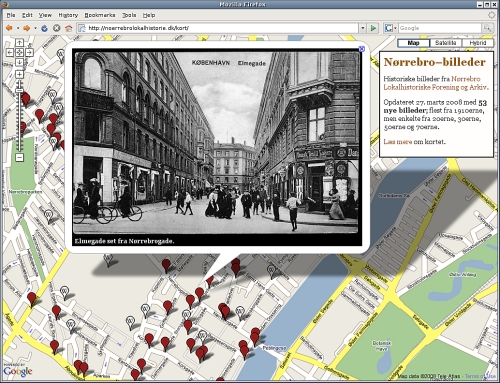Viewport: 500px width, 383px height.
Task: Stop page loading with the stop icon
Action: (57, 28)
